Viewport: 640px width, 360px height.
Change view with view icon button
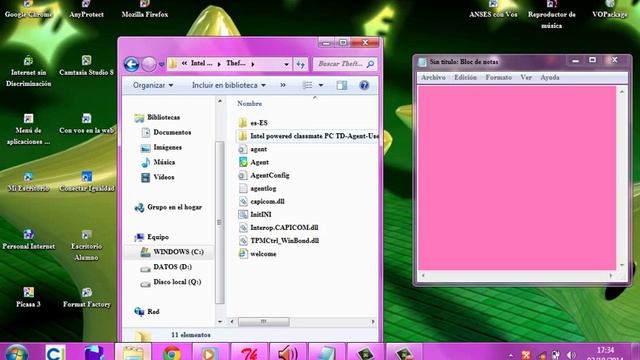pos(307,85)
